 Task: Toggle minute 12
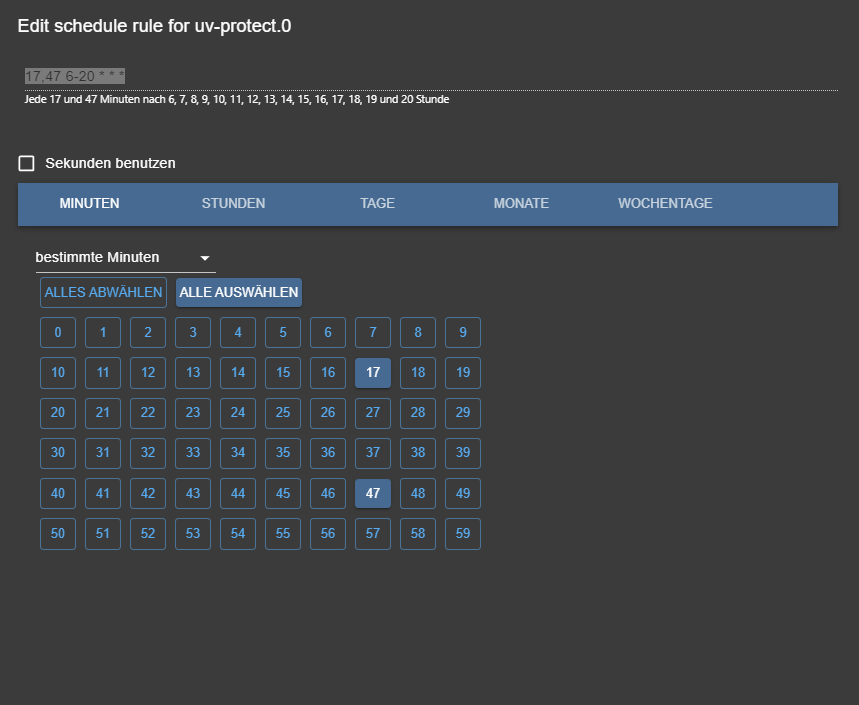pyautogui.click(x=148, y=372)
